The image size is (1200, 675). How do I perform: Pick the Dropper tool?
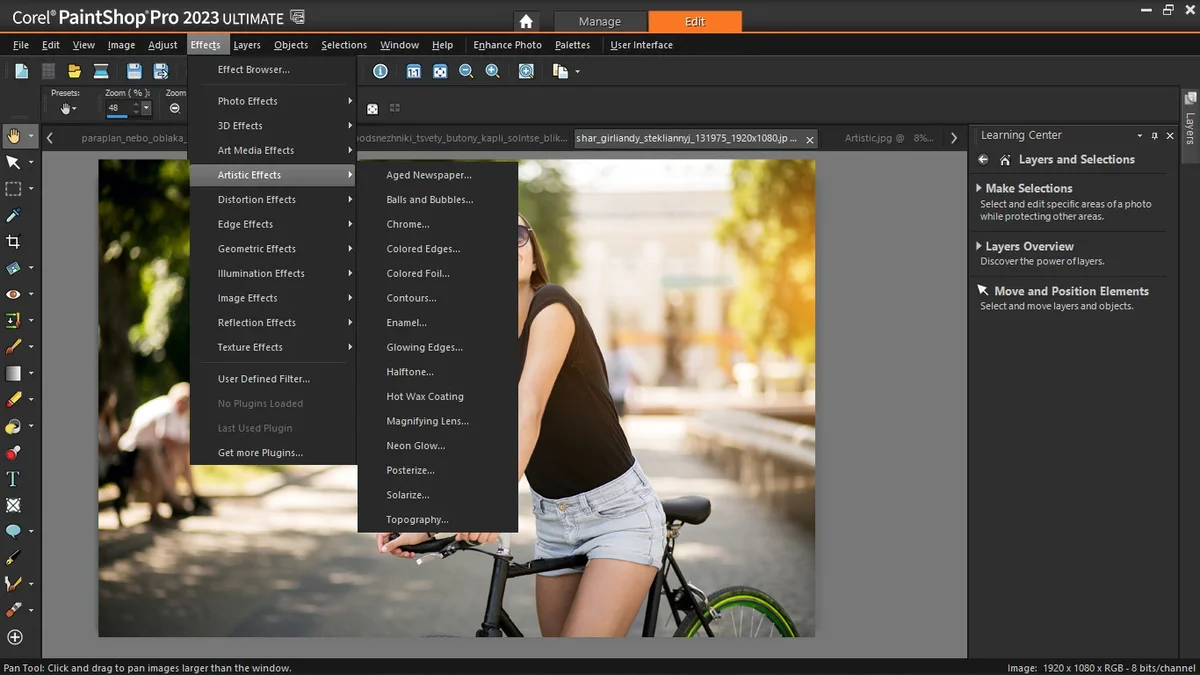(14, 215)
